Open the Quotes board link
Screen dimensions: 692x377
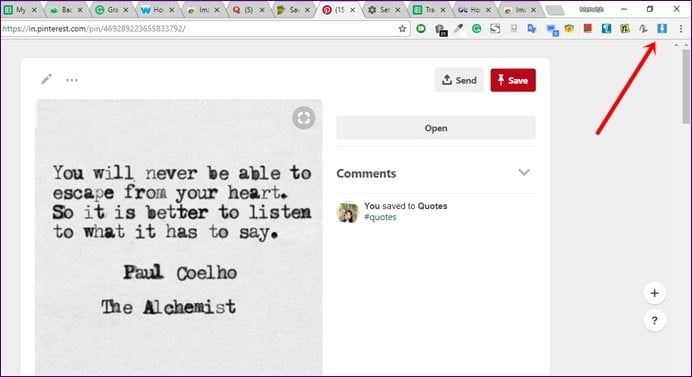tap(432, 206)
